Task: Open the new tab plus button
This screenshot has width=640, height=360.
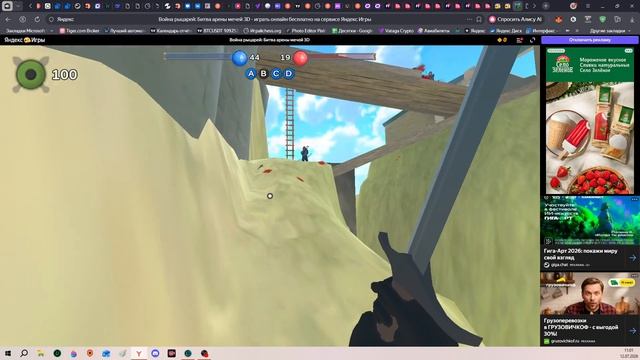Action: pos(546,6)
